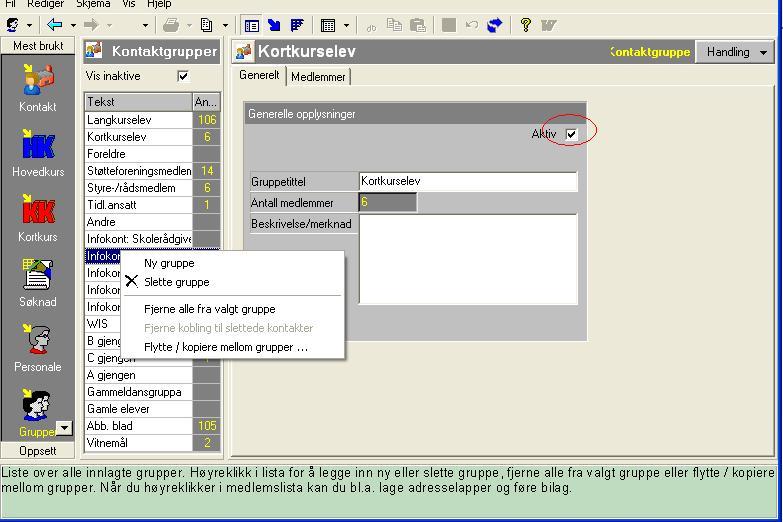This screenshot has width=783, height=522.
Task: Switch to the Medlemmer tab
Action: pyautogui.click(x=318, y=77)
